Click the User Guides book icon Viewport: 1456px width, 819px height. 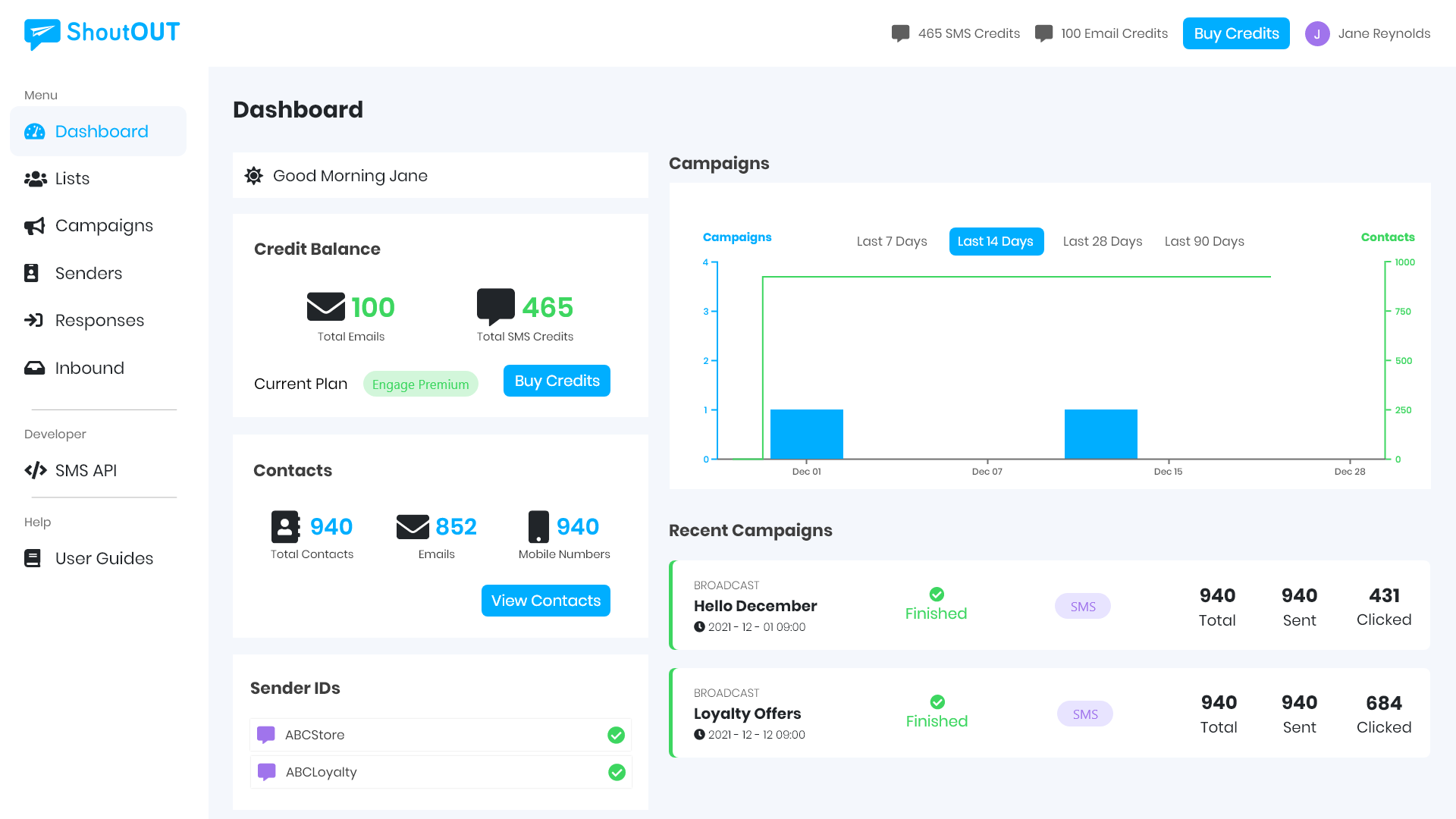pos(33,558)
